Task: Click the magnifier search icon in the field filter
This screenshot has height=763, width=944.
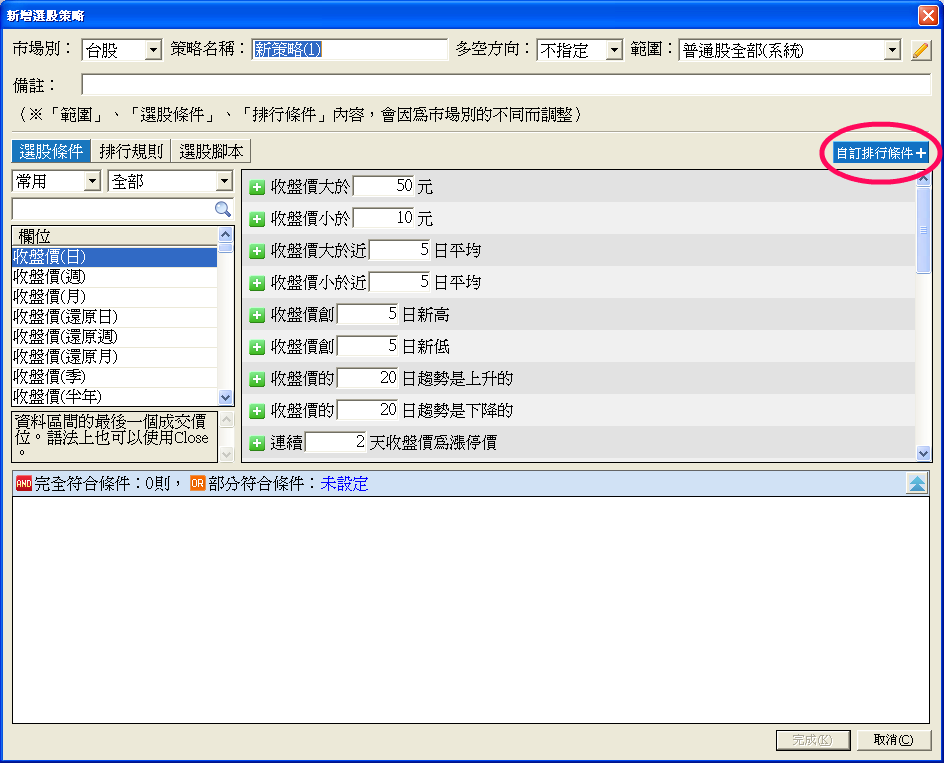Action: pos(222,209)
